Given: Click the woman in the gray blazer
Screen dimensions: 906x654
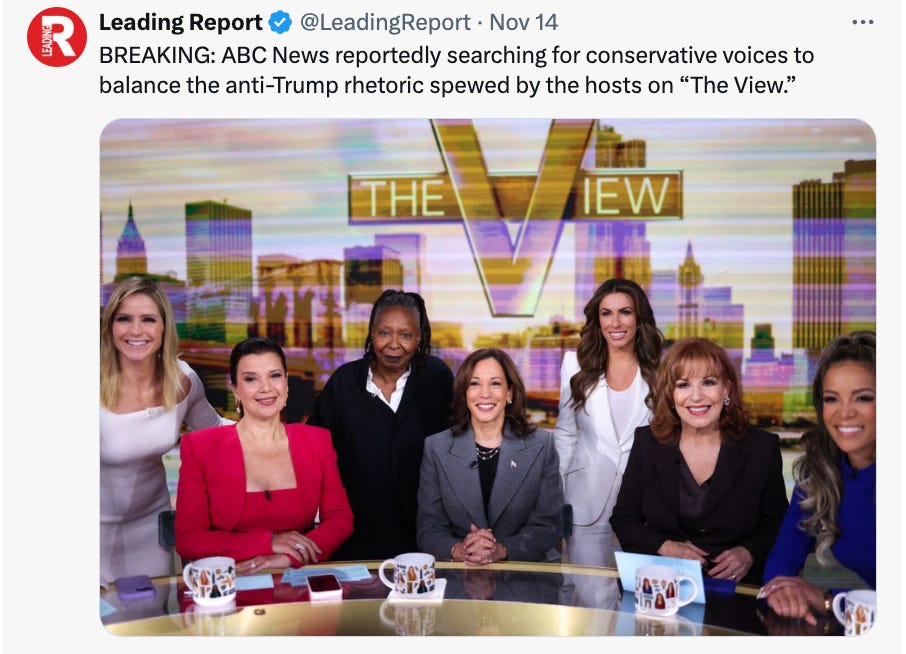Looking at the screenshot, I should click(x=489, y=456).
